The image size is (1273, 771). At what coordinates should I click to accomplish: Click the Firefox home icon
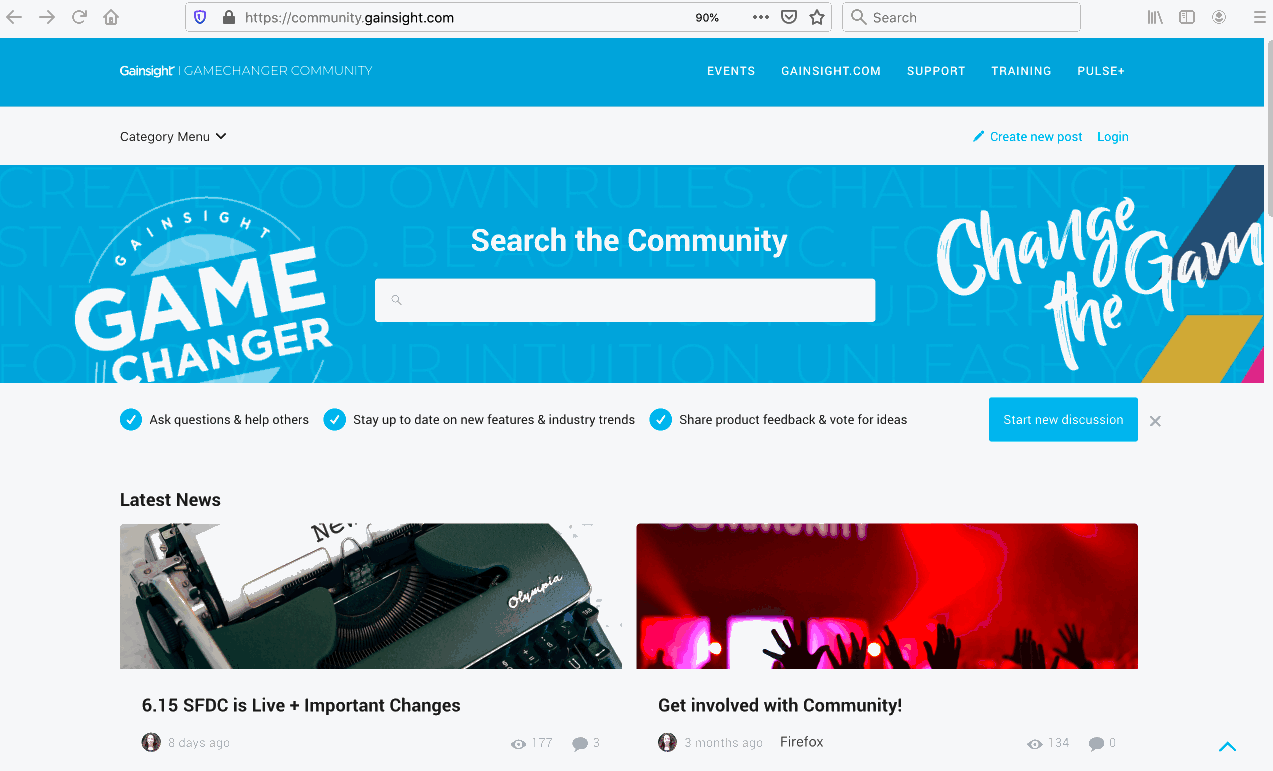coord(111,17)
